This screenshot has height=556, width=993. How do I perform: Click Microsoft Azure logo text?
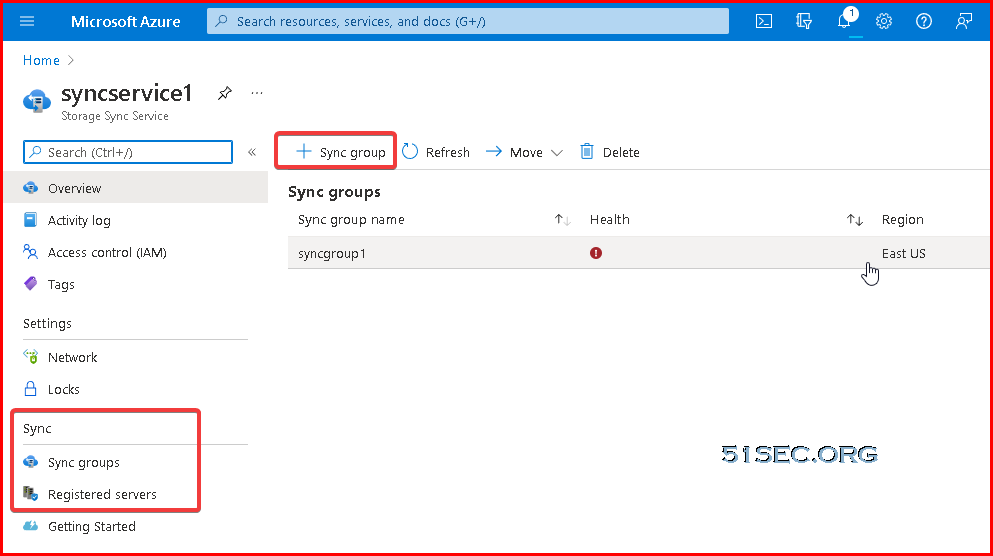coord(125,22)
